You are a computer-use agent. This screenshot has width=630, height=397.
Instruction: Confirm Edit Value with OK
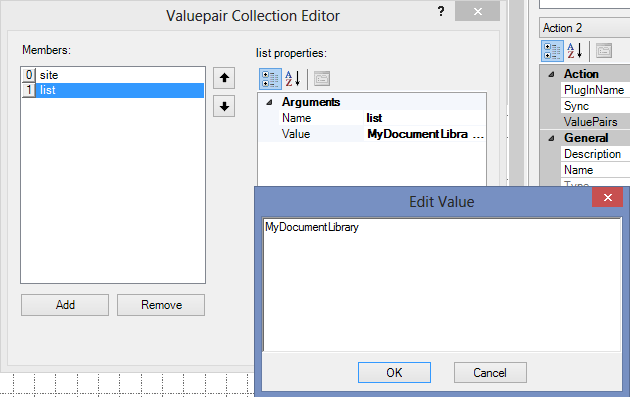point(394,372)
